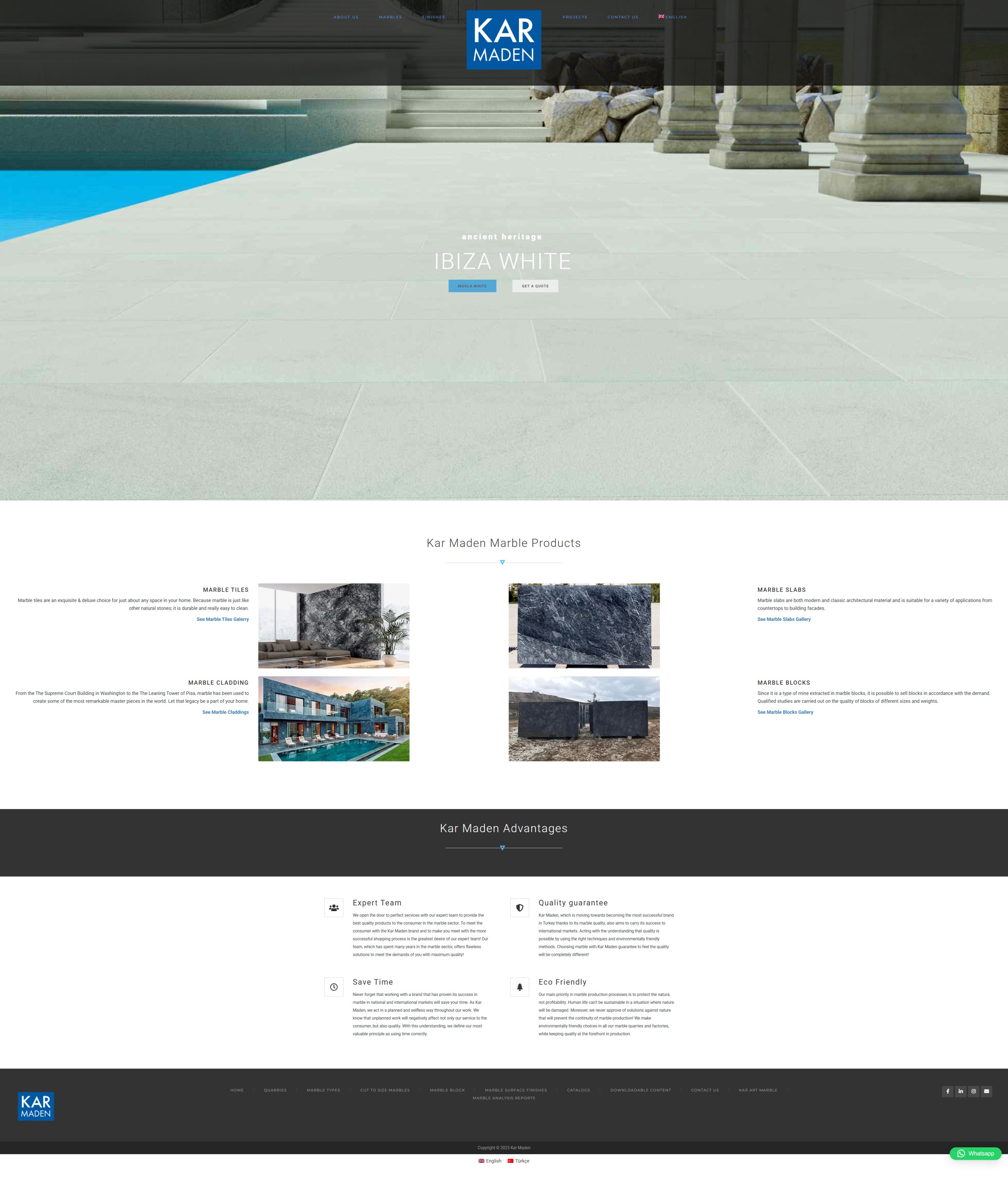Open the Instagram social icon in footer
1008x1177 pixels.
tap(973, 1091)
